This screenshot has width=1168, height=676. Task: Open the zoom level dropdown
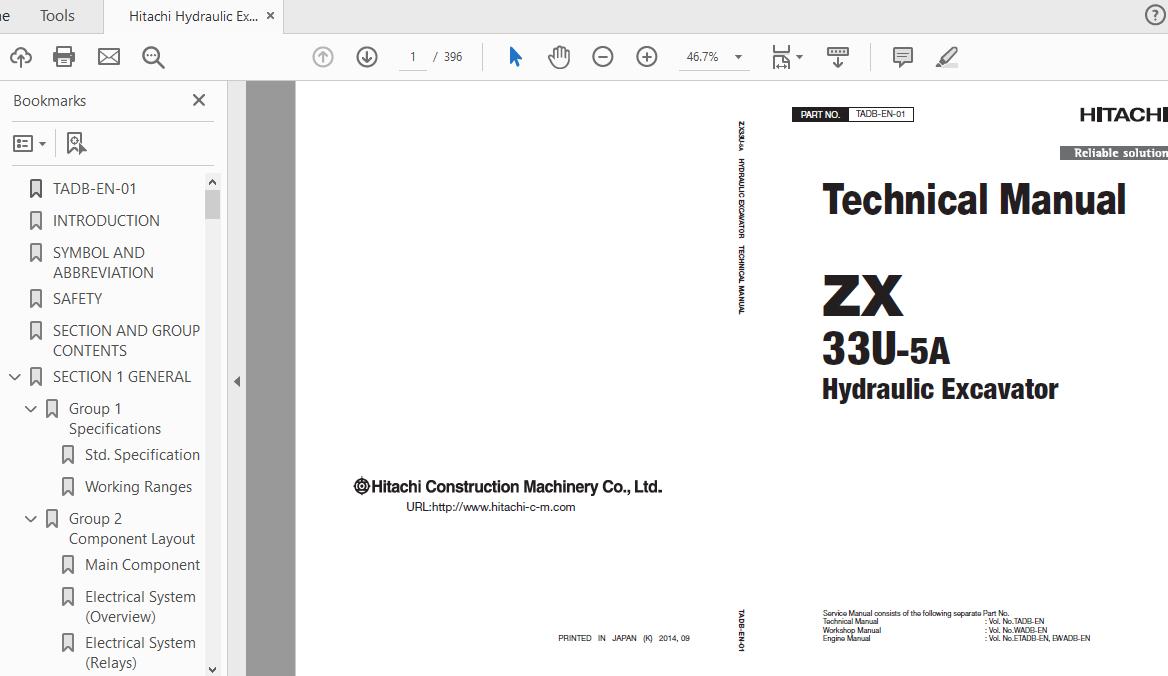[738, 57]
